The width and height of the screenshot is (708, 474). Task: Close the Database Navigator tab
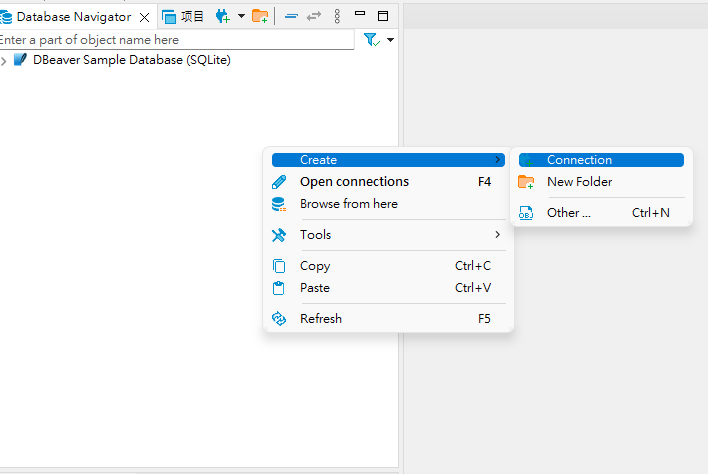(x=144, y=18)
